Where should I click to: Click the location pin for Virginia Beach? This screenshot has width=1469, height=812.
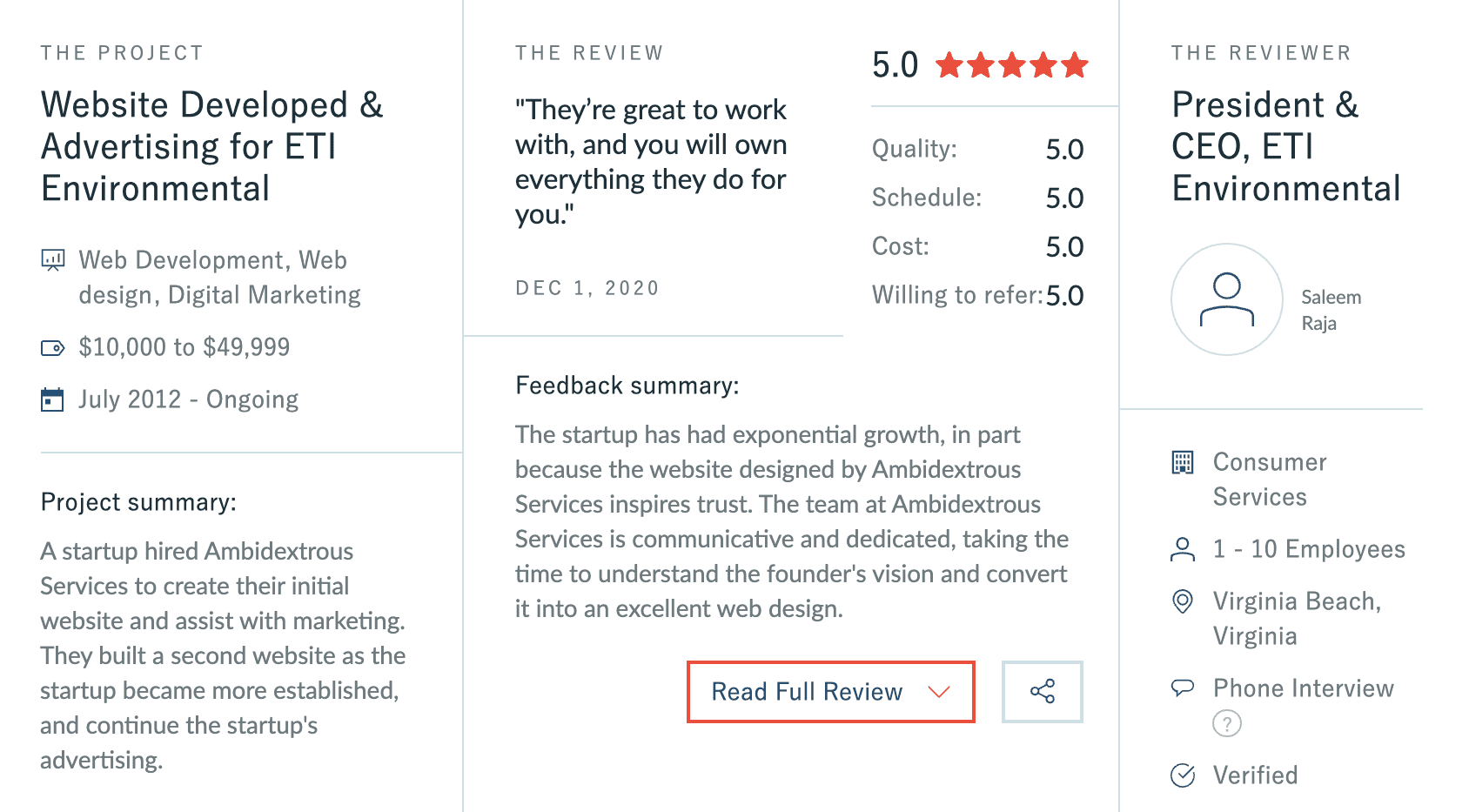coord(1183,601)
